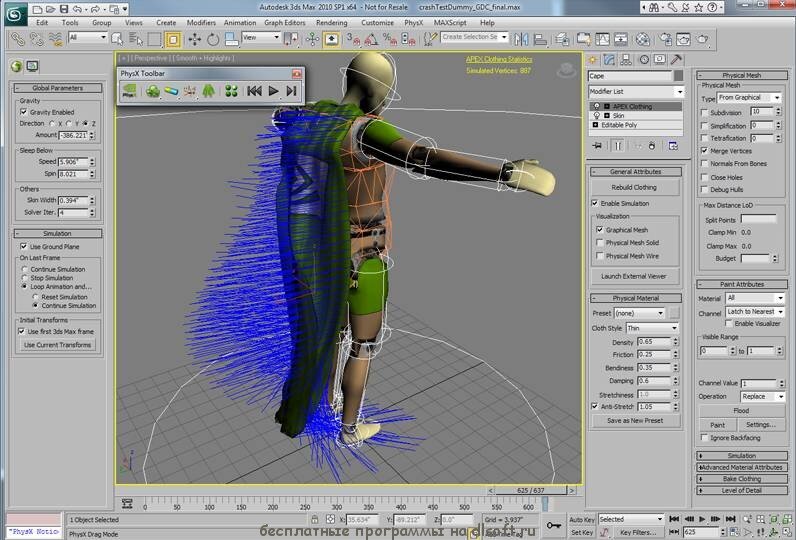Uncheck the Merge Vertices option
Viewport: 796px width, 540px height.
click(x=704, y=150)
